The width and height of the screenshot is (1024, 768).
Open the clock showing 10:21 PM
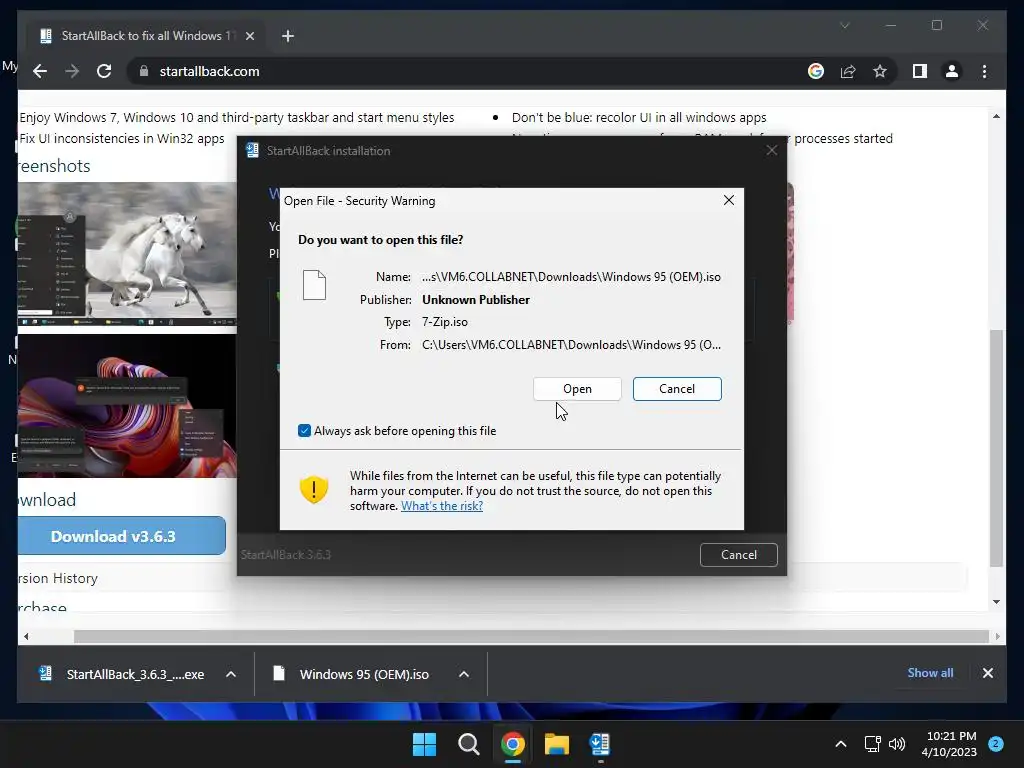pyautogui.click(x=950, y=744)
